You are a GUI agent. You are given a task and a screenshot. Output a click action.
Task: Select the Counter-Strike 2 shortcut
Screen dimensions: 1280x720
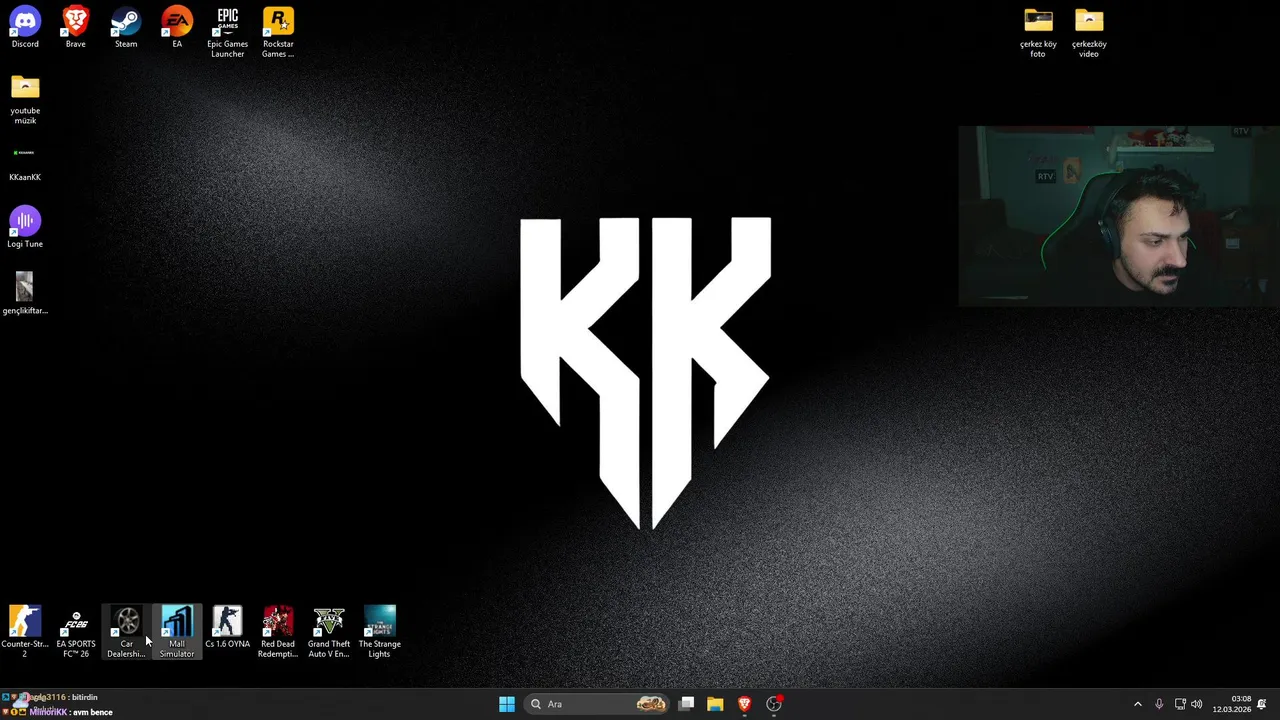click(x=25, y=632)
